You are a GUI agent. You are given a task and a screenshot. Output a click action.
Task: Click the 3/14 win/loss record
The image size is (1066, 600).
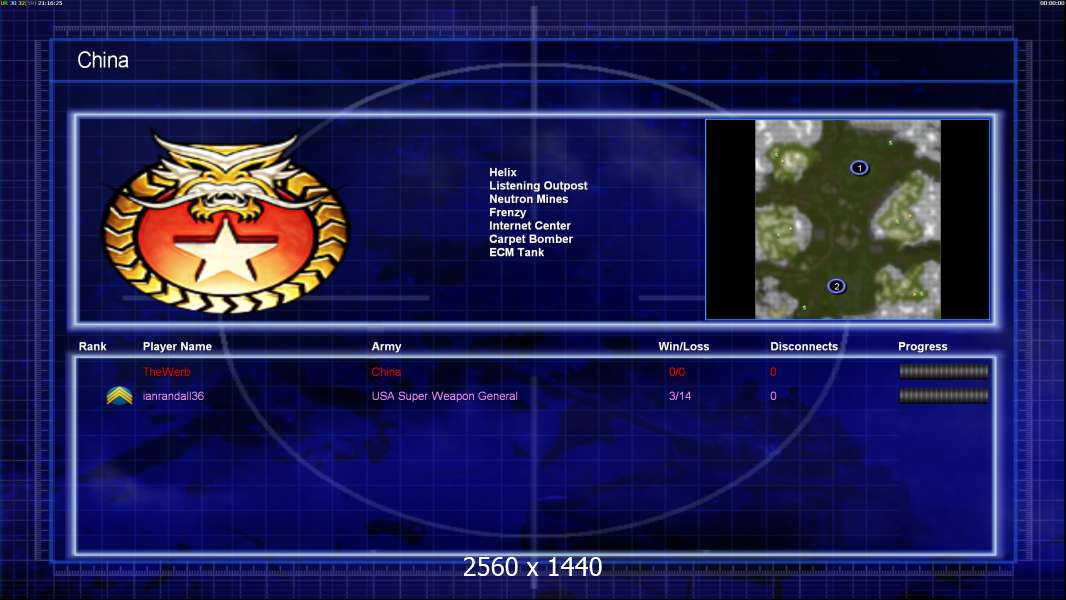pyautogui.click(x=680, y=396)
